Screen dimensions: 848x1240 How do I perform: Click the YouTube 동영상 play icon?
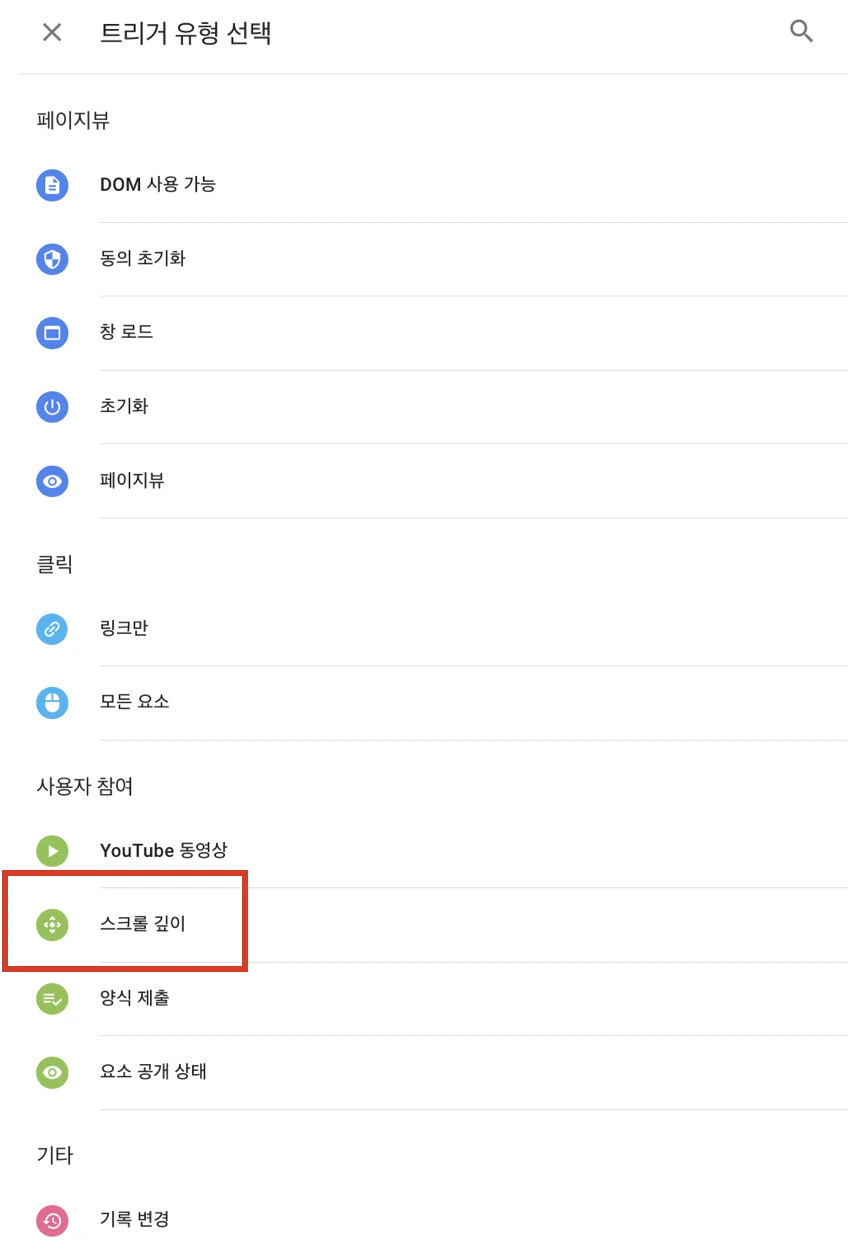(x=52, y=851)
